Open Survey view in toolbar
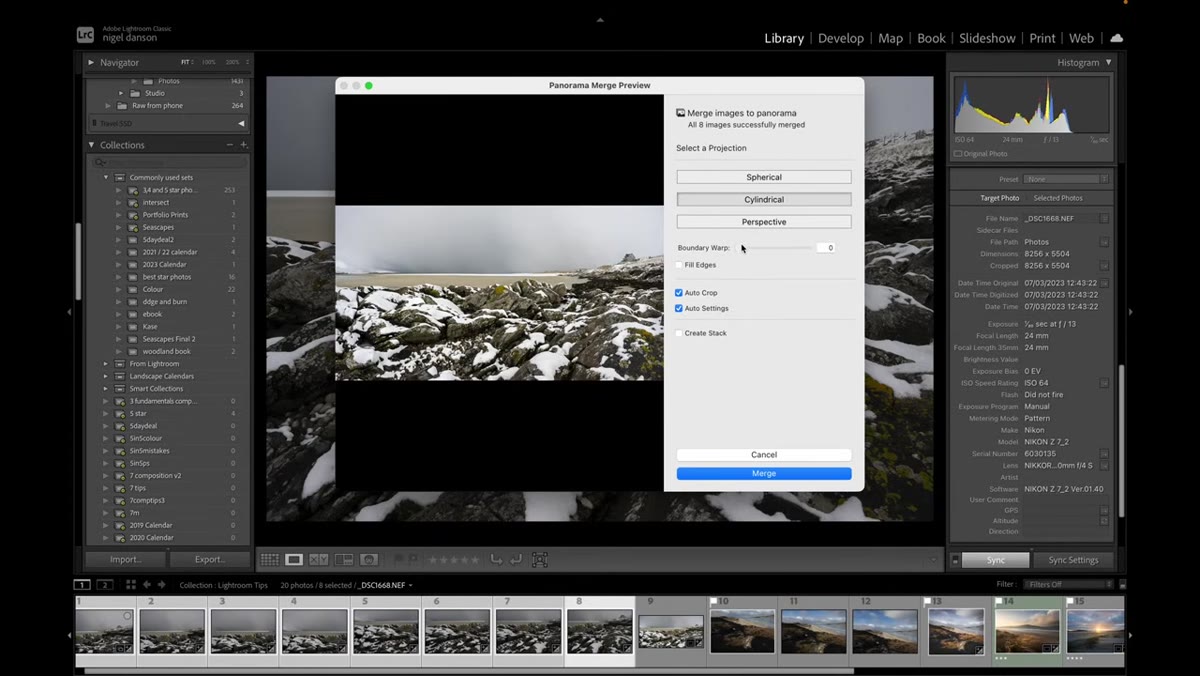 (344, 560)
